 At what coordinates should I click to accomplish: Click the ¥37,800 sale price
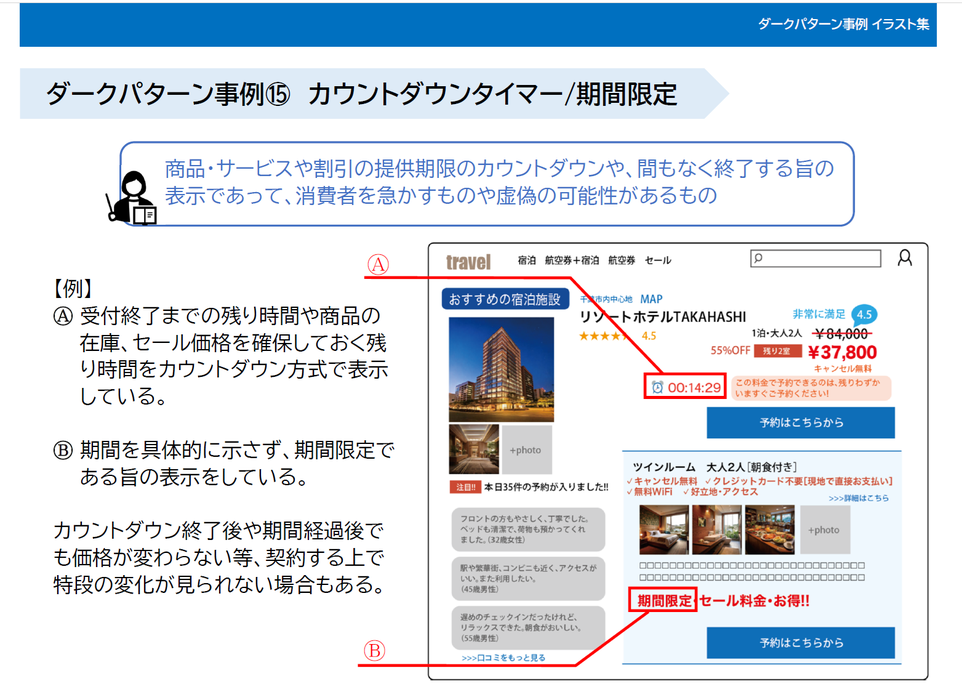point(842,352)
